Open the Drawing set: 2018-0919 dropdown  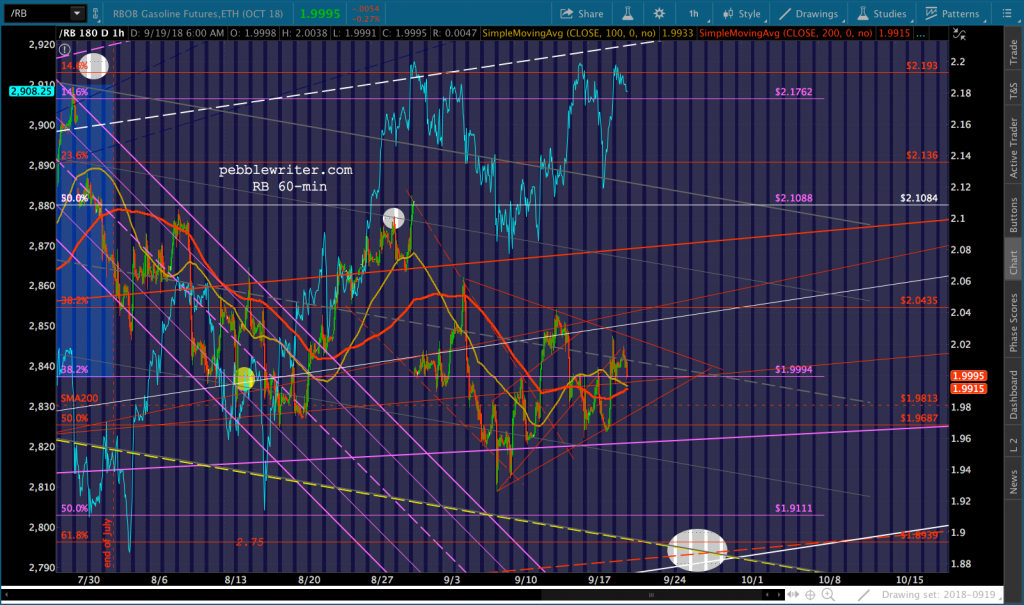coord(940,595)
